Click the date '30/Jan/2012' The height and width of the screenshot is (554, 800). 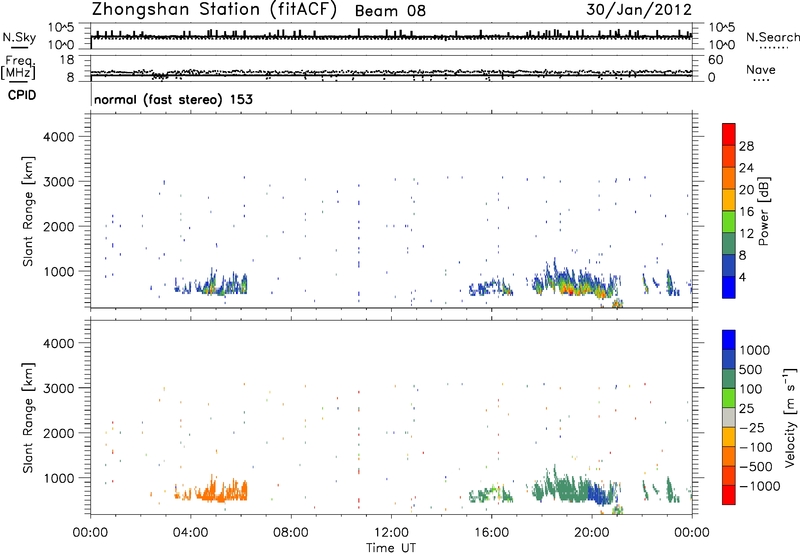click(639, 10)
